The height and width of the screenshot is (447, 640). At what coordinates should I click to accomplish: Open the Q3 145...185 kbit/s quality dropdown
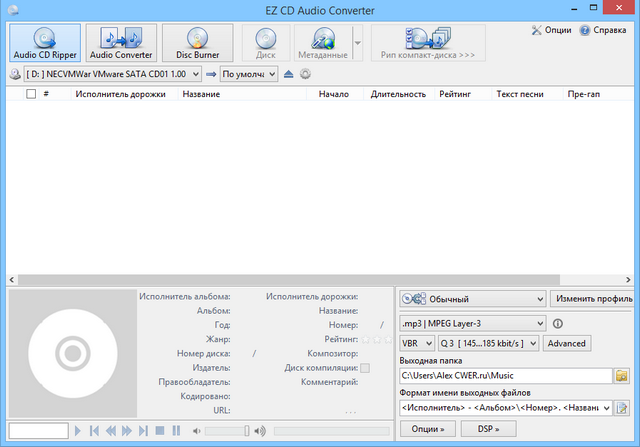(x=489, y=343)
